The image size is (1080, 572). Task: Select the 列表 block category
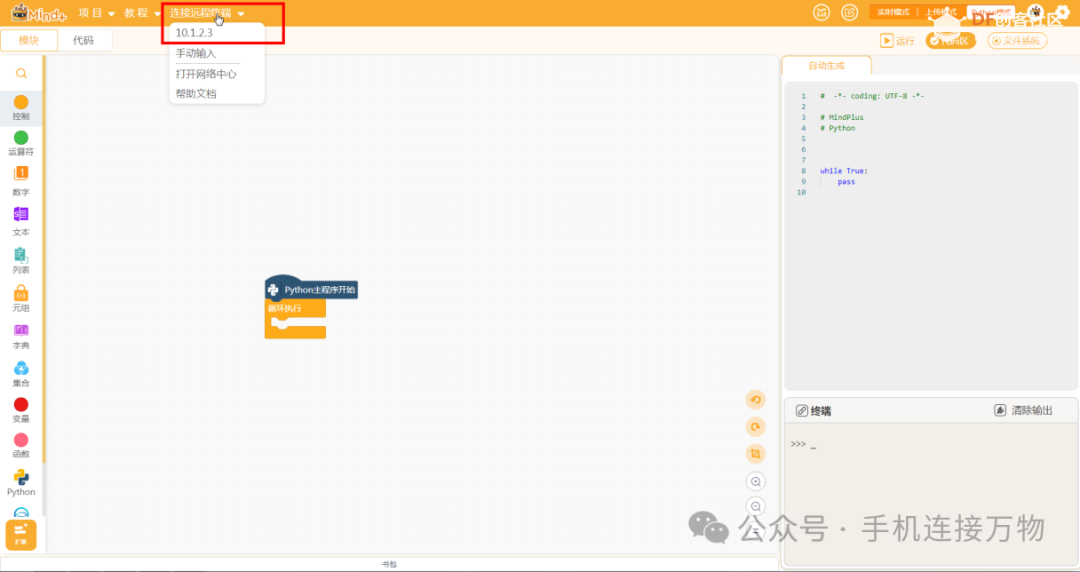pos(21,261)
